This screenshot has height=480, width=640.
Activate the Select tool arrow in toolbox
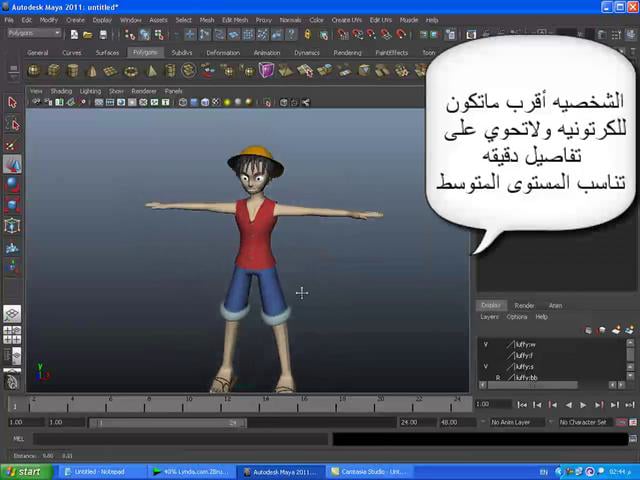(12, 103)
